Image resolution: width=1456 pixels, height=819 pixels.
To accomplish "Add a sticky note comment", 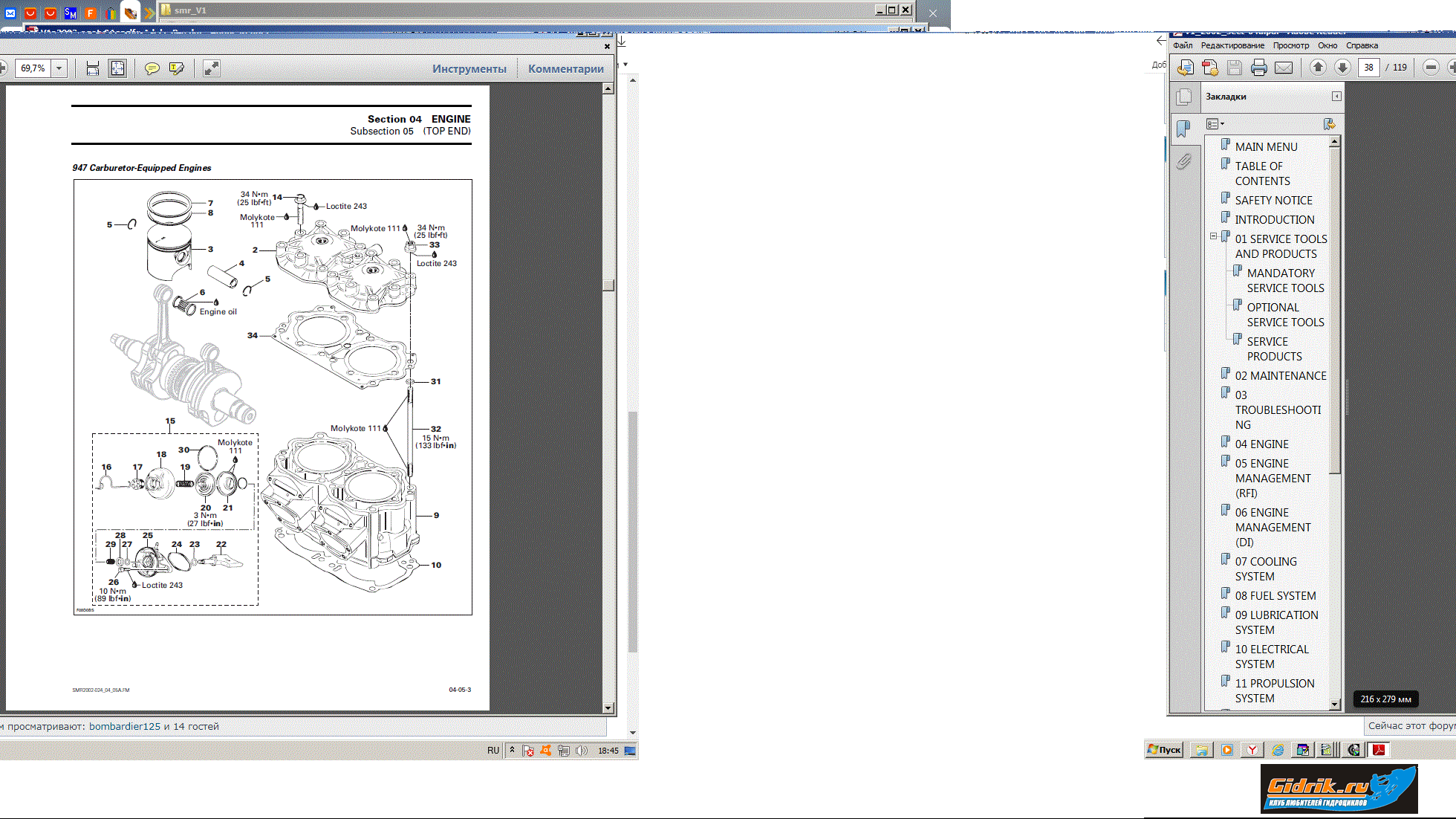I will pos(152,68).
